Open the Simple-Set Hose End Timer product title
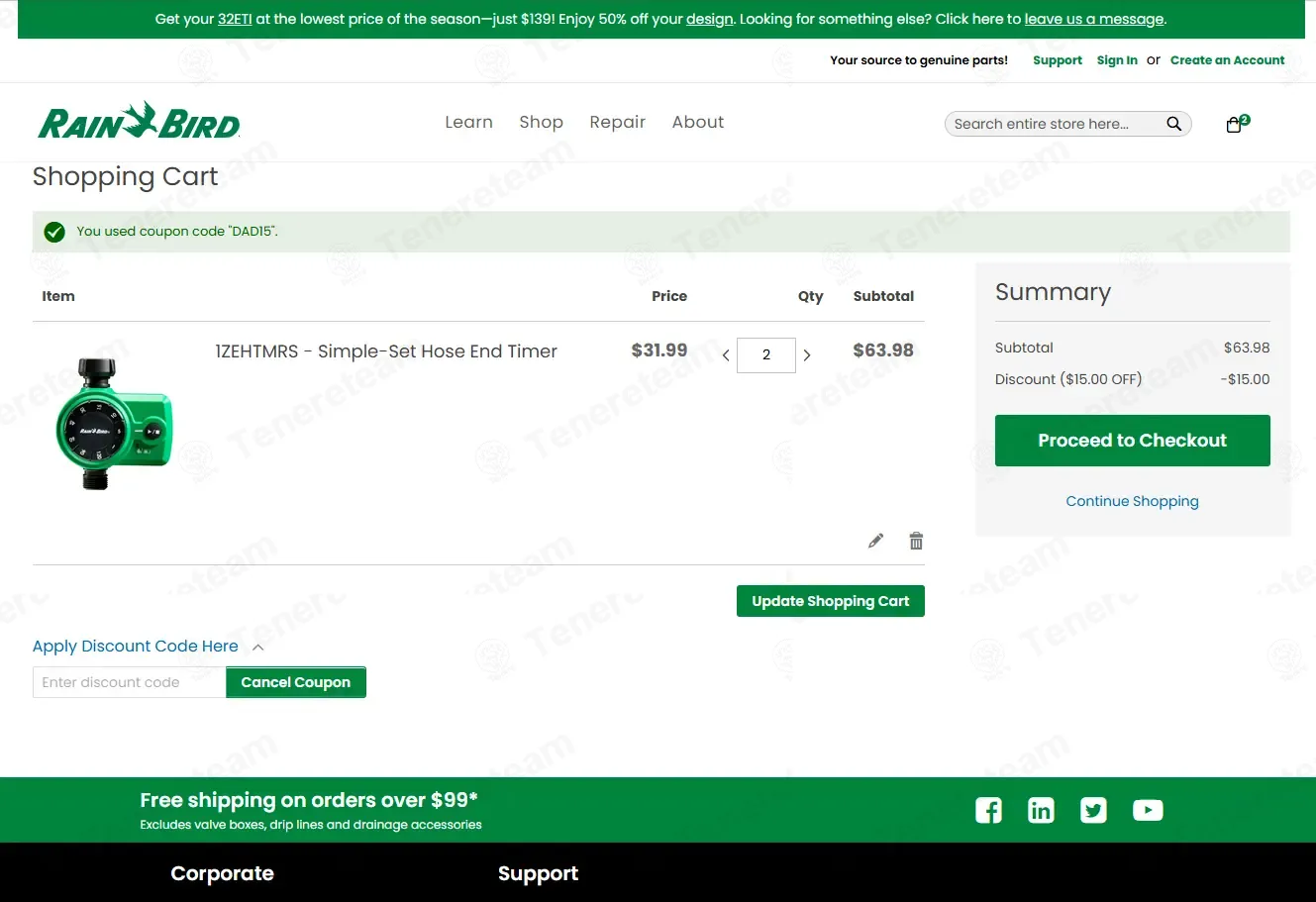 pos(386,351)
